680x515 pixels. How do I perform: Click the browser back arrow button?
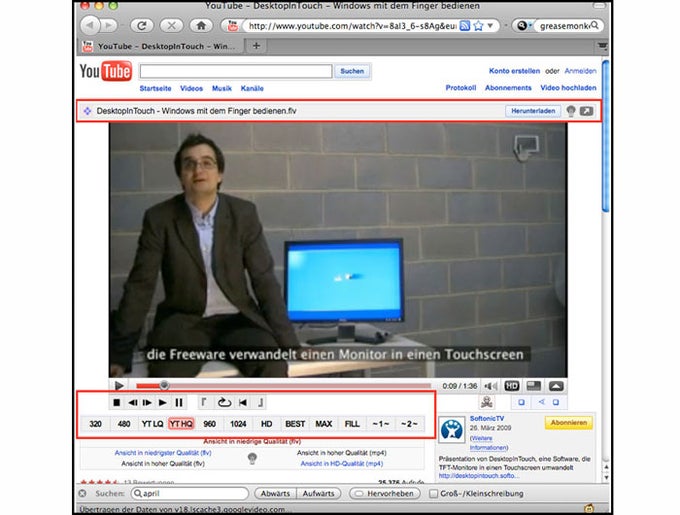(x=90, y=25)
